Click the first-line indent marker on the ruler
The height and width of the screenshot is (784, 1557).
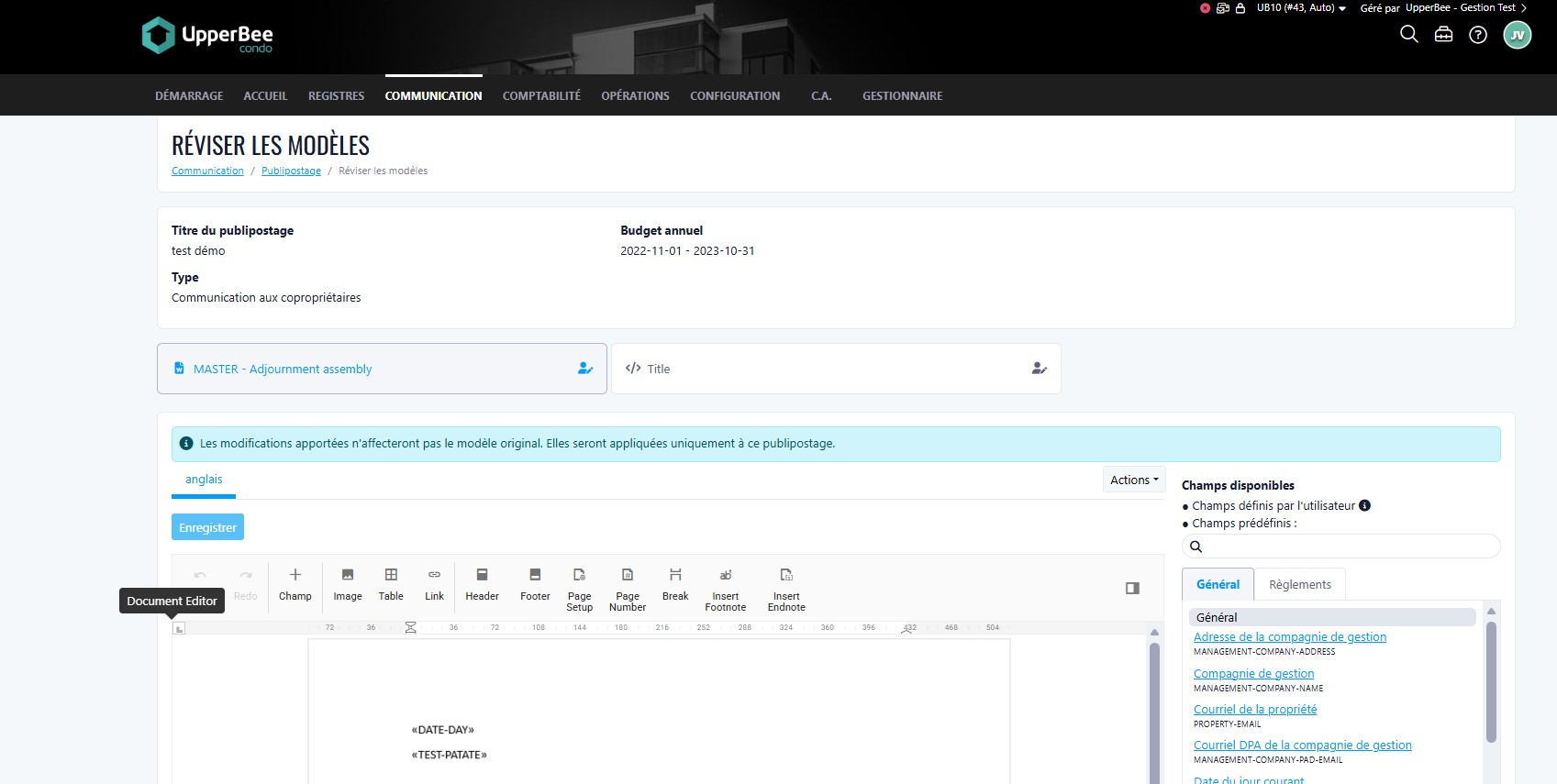(x=411, y=624)
